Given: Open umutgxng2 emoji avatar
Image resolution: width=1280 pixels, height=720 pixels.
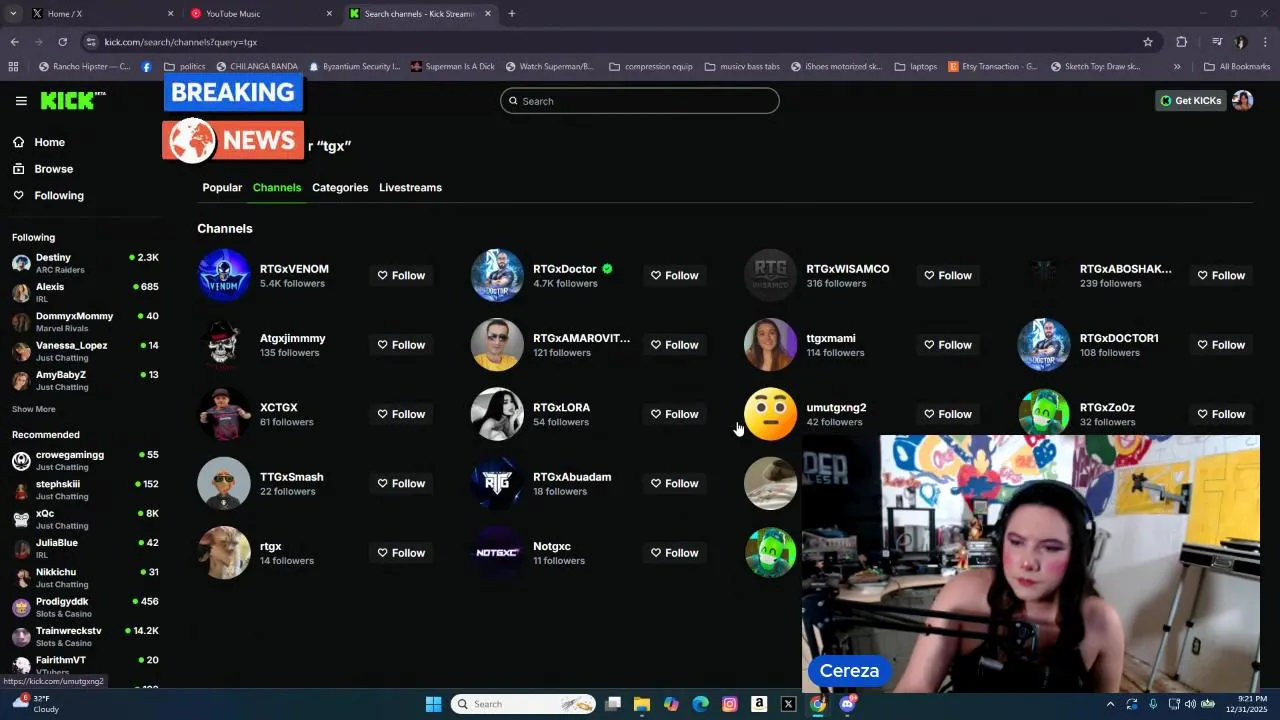Looking at the screenshot, I should (770, 414).
